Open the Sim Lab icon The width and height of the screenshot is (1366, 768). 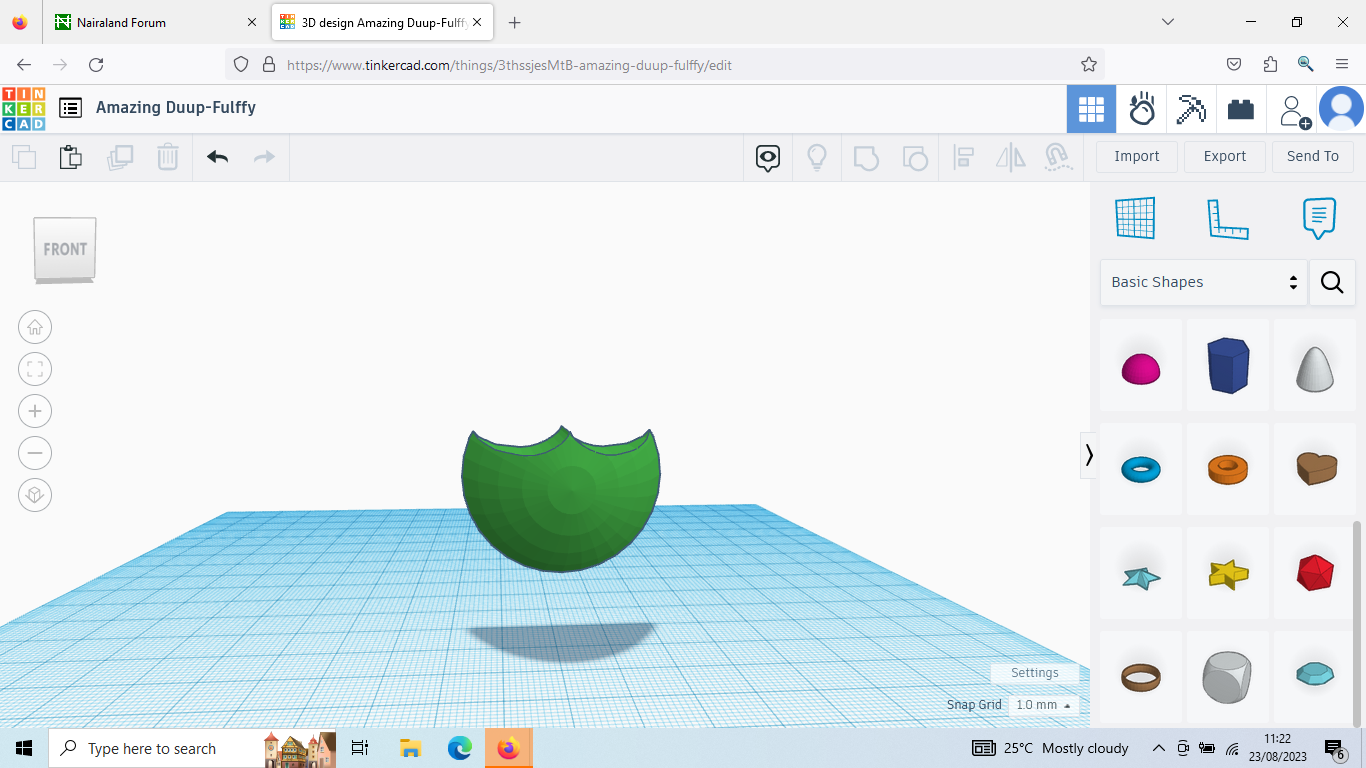pos(1142,109)
